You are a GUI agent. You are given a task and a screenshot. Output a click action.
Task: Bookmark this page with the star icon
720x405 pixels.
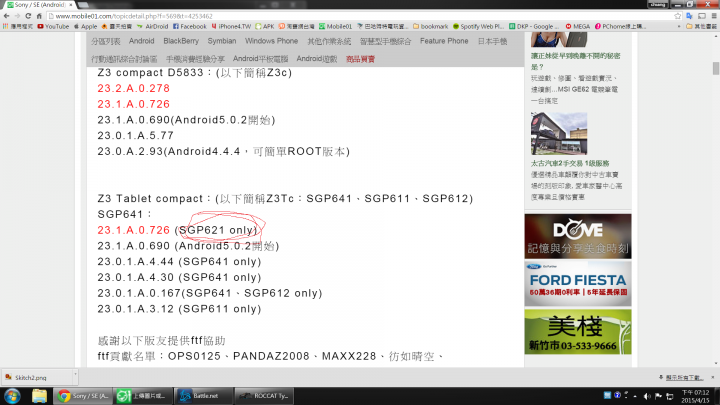point(678,16)
